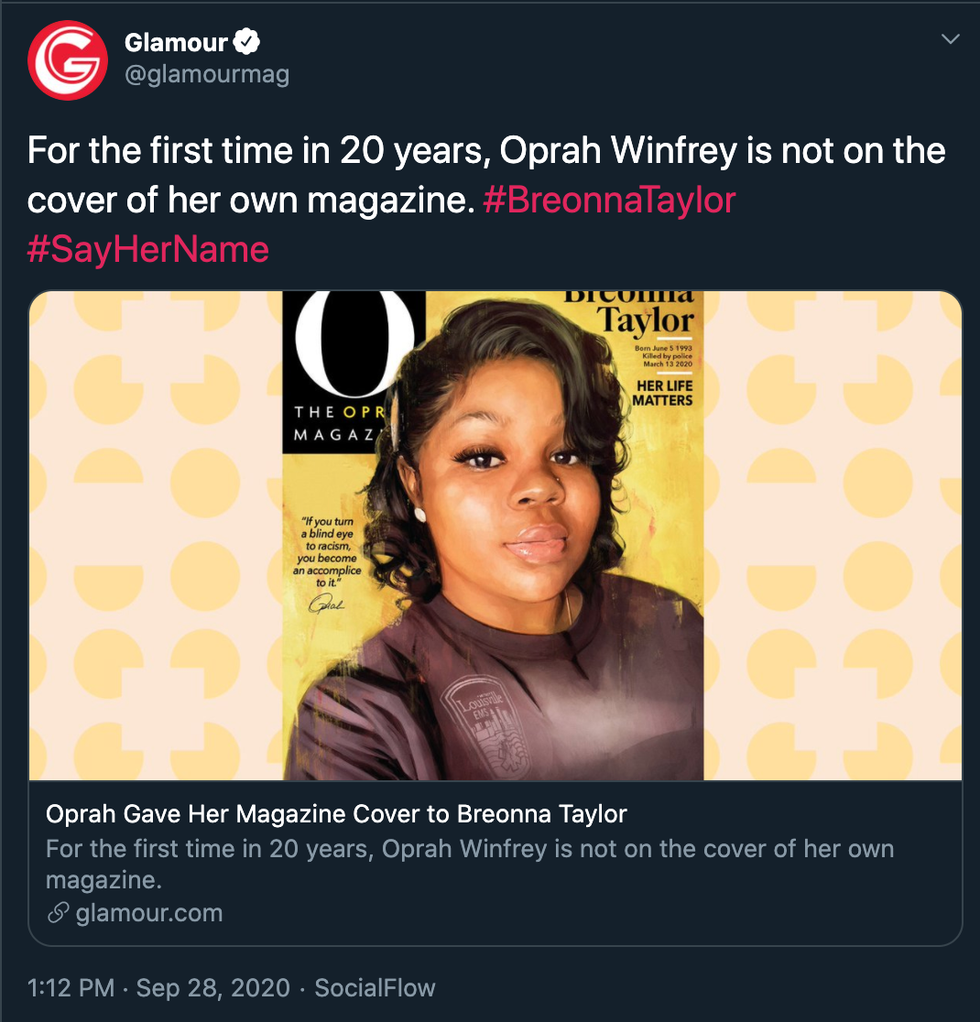Click the Glamour profile avatar
The image size is (980, 1022).
coord(67,60)
